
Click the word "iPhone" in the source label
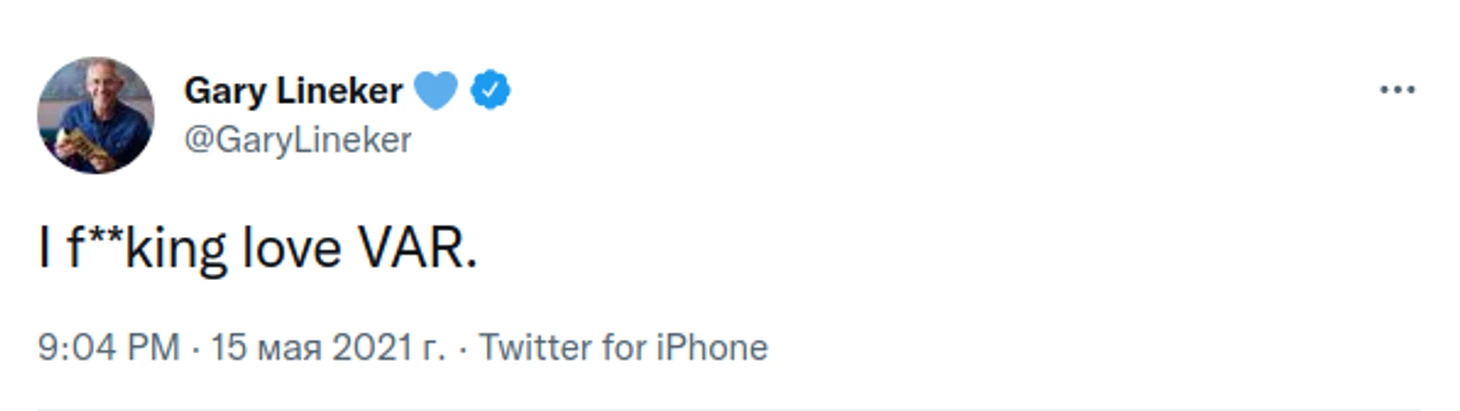712,347
